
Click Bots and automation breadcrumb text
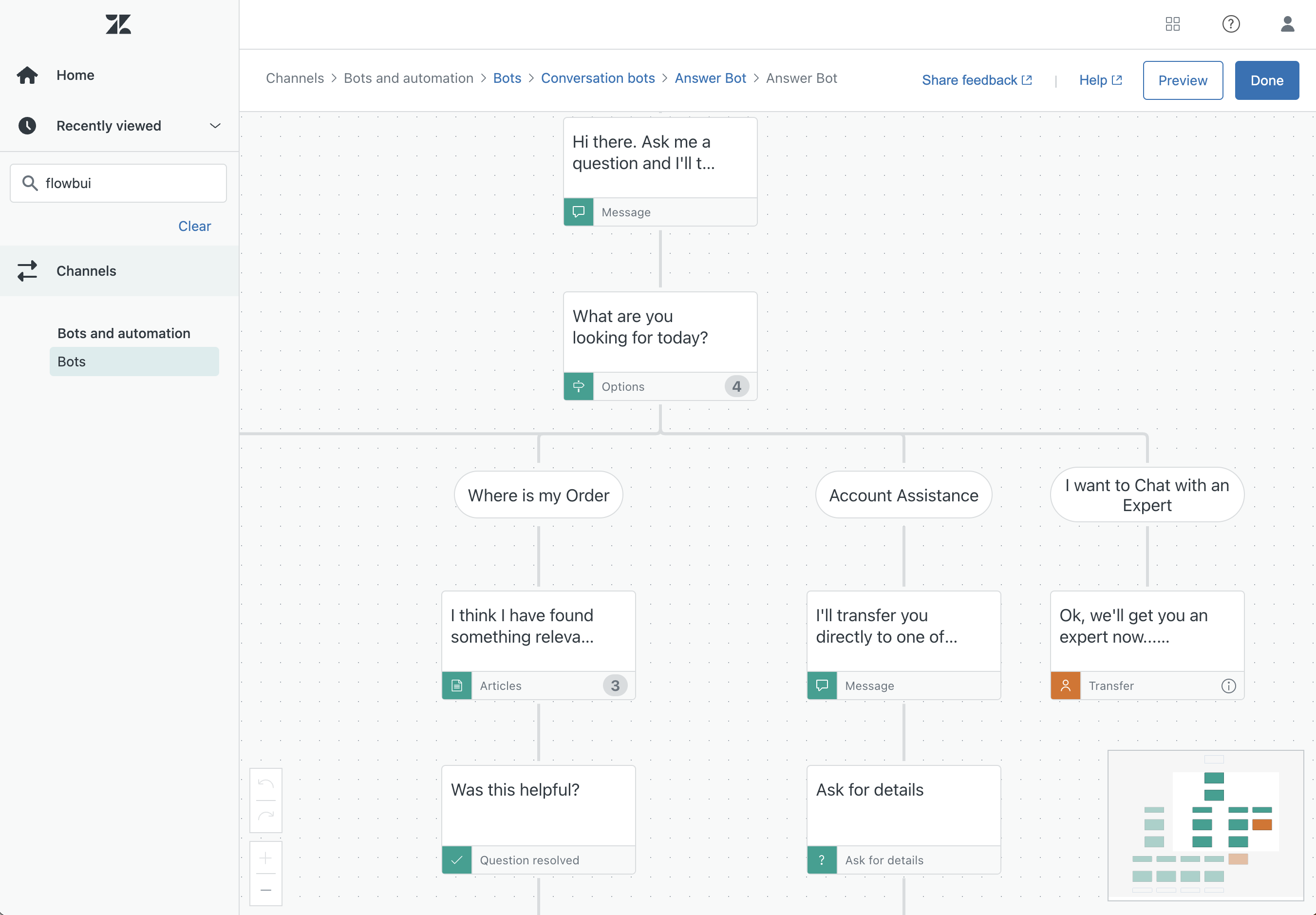point(408,78)
